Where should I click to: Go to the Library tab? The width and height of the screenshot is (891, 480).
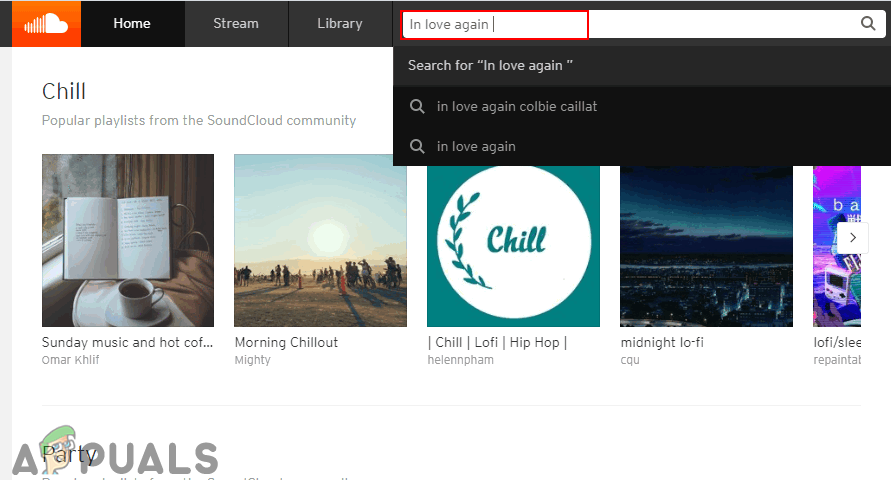tap(340, 23)
